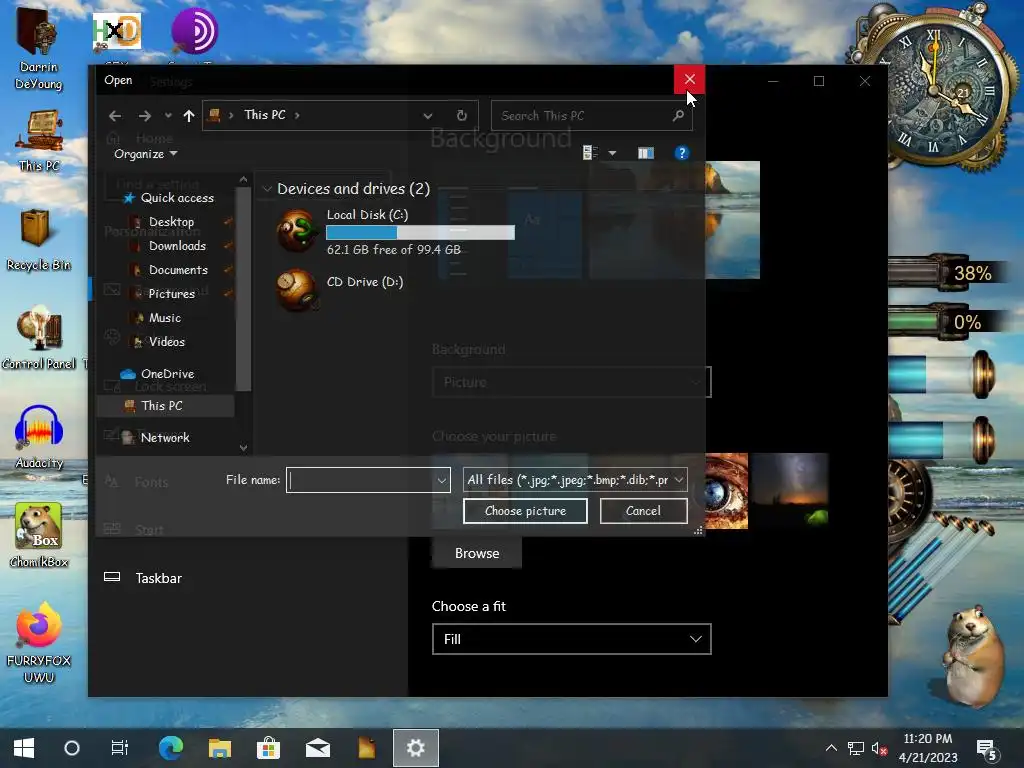Click the Cancel button
The image size is (1024, 768).
click(643, 511)
